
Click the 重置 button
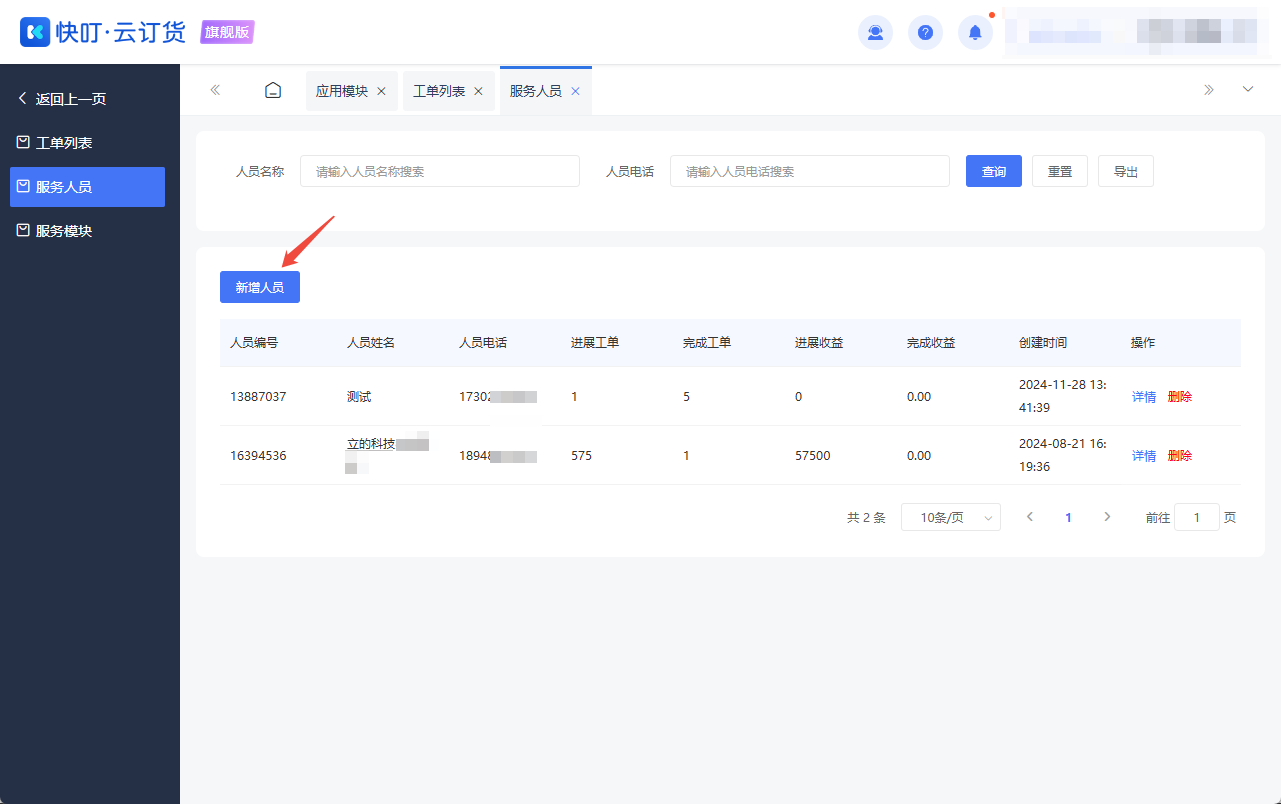(1060, 171)
